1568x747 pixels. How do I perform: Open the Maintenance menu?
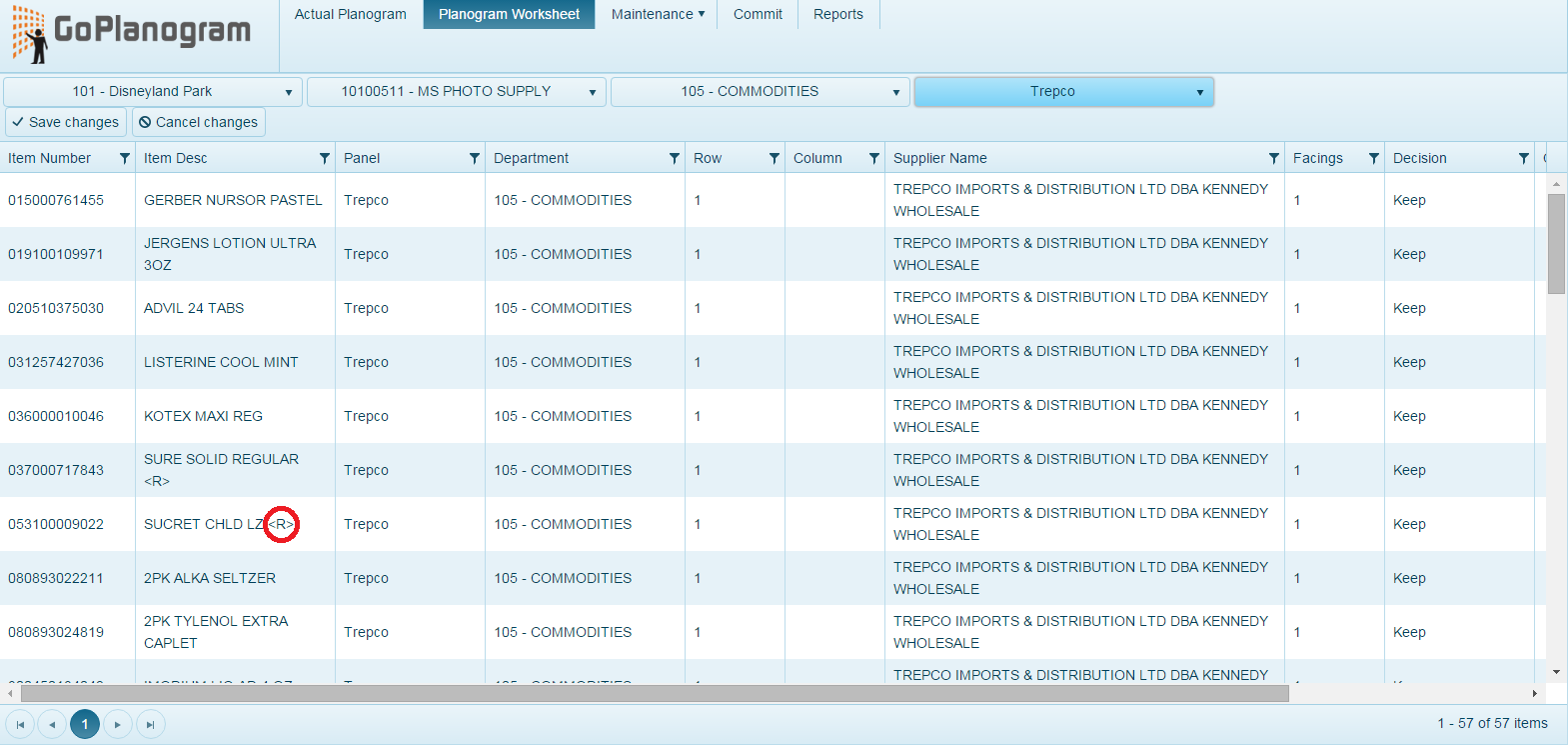click(x=658, y=14)
